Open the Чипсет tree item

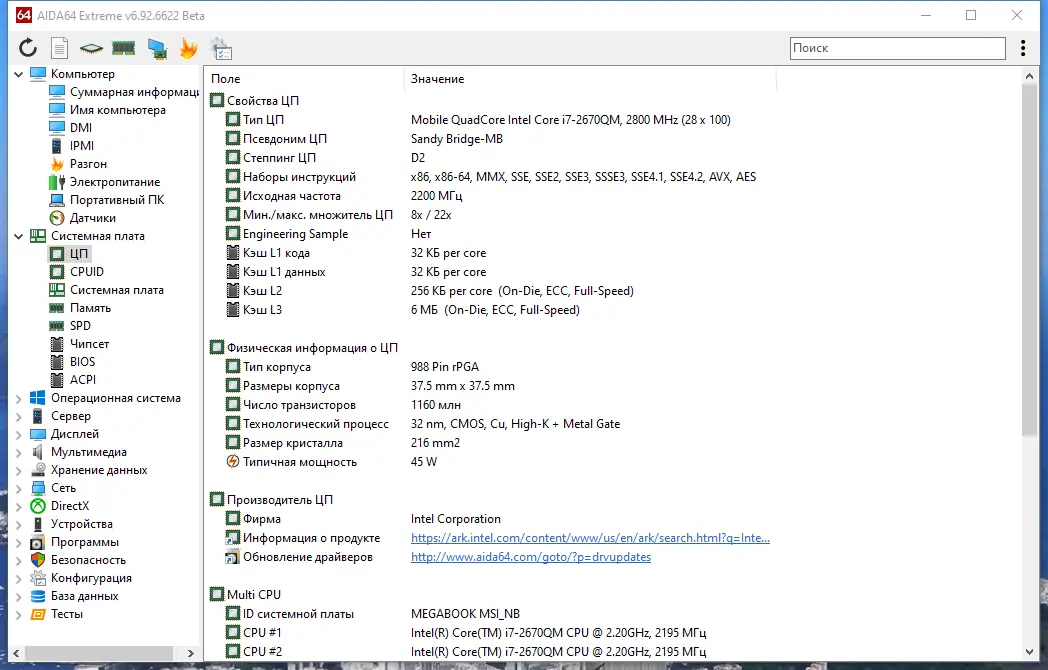coord(79,344)
